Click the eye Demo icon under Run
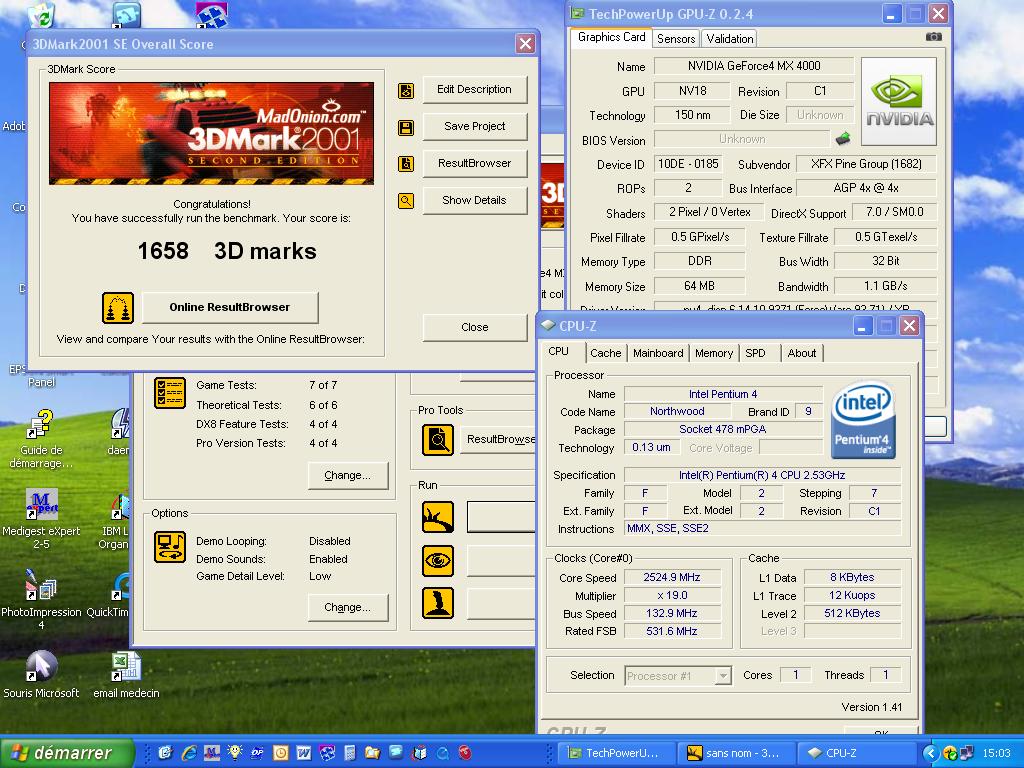The width and height of the screenshot is (1024, 768). (x=438, y=560)
